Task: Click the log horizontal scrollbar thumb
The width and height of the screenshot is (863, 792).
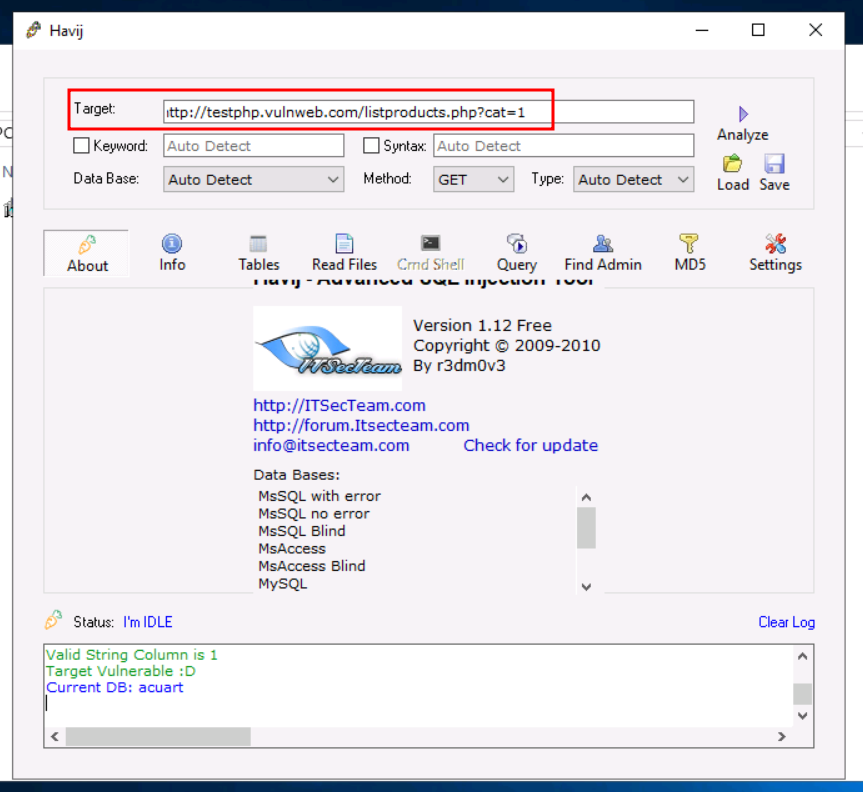Action: 158,736
